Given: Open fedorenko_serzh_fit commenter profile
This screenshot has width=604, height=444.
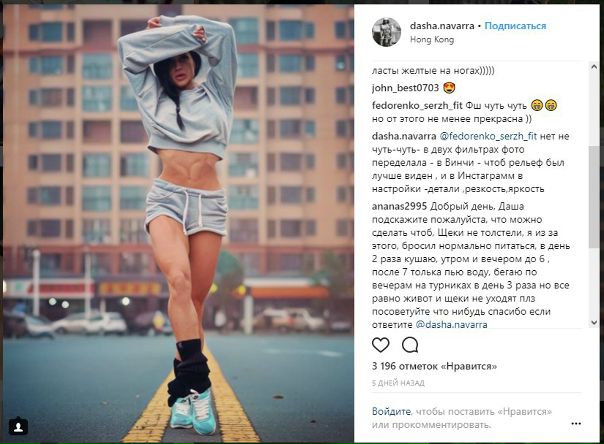Looking at the screenshot, I should point(417,105).
